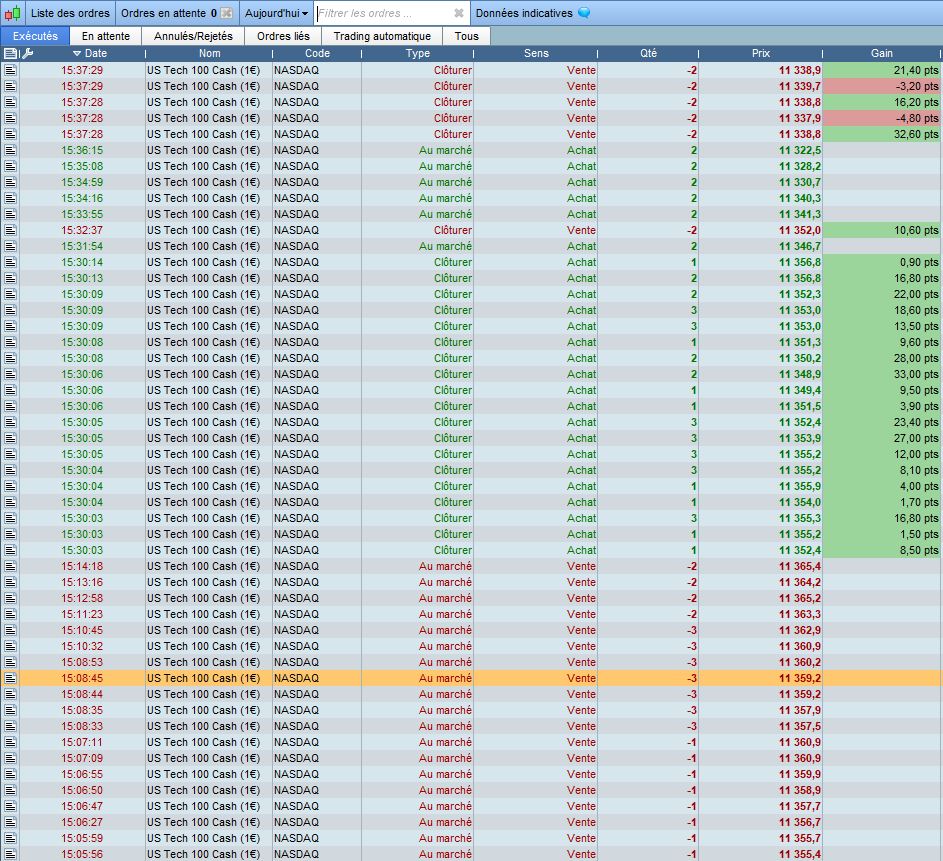
Task: Open the Trading automatique tab
Action: [382, 36]
